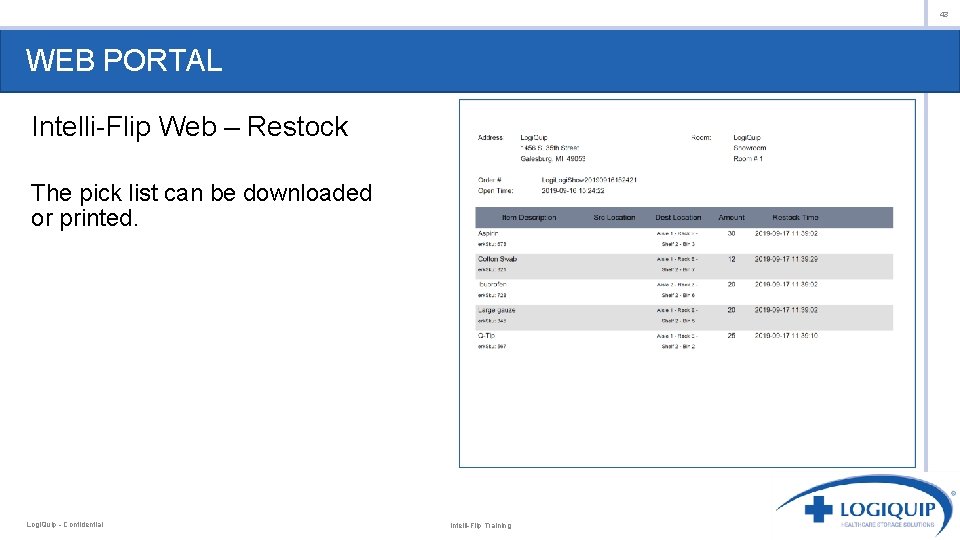Select the WEB PORTAL slide title
This screenshot has width=960, height=540.
click(x=124, y=61)
